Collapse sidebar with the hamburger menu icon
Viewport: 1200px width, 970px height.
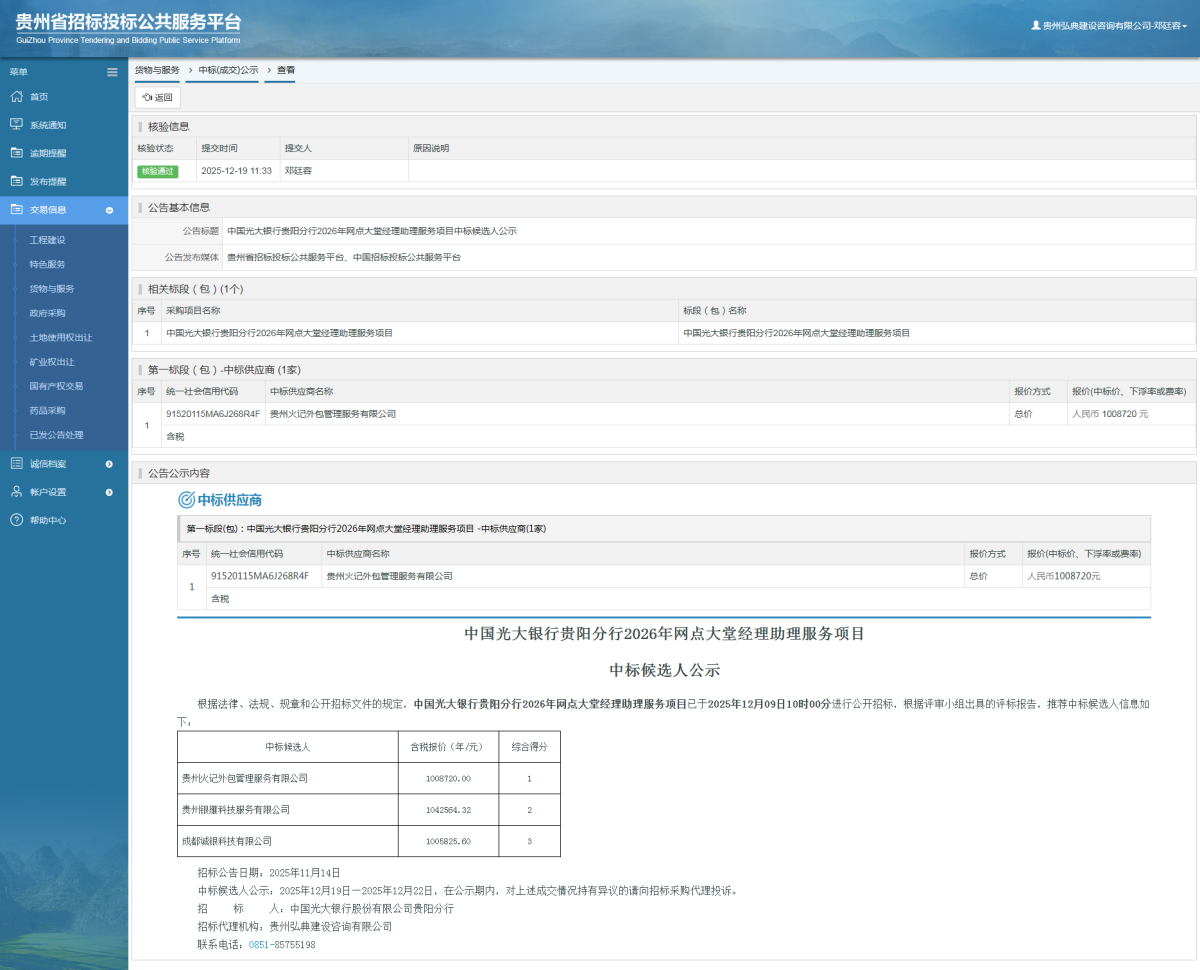click(x=112, y=71)
